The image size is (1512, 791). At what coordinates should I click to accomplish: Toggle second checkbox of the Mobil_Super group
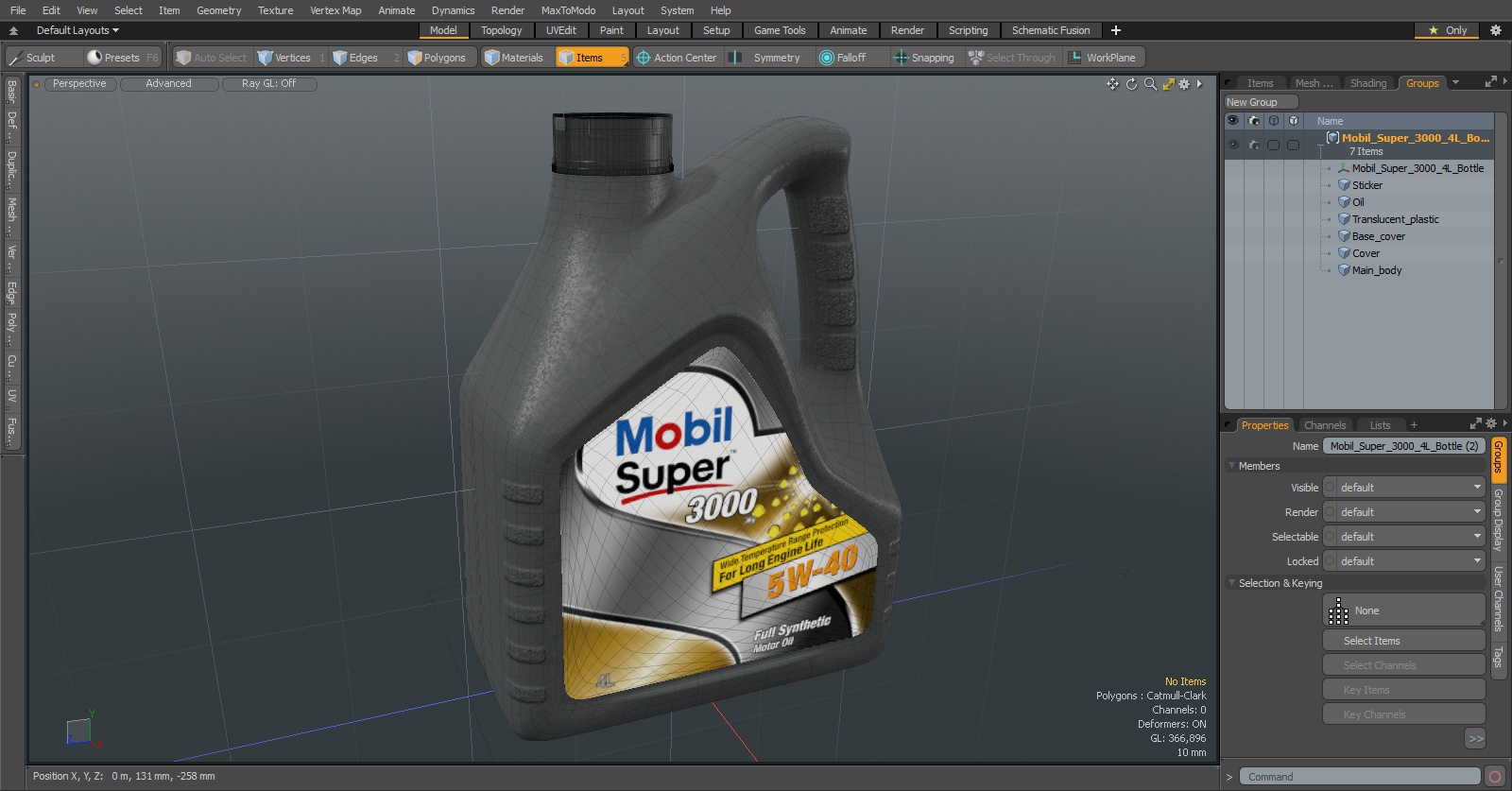(1293, 145)
